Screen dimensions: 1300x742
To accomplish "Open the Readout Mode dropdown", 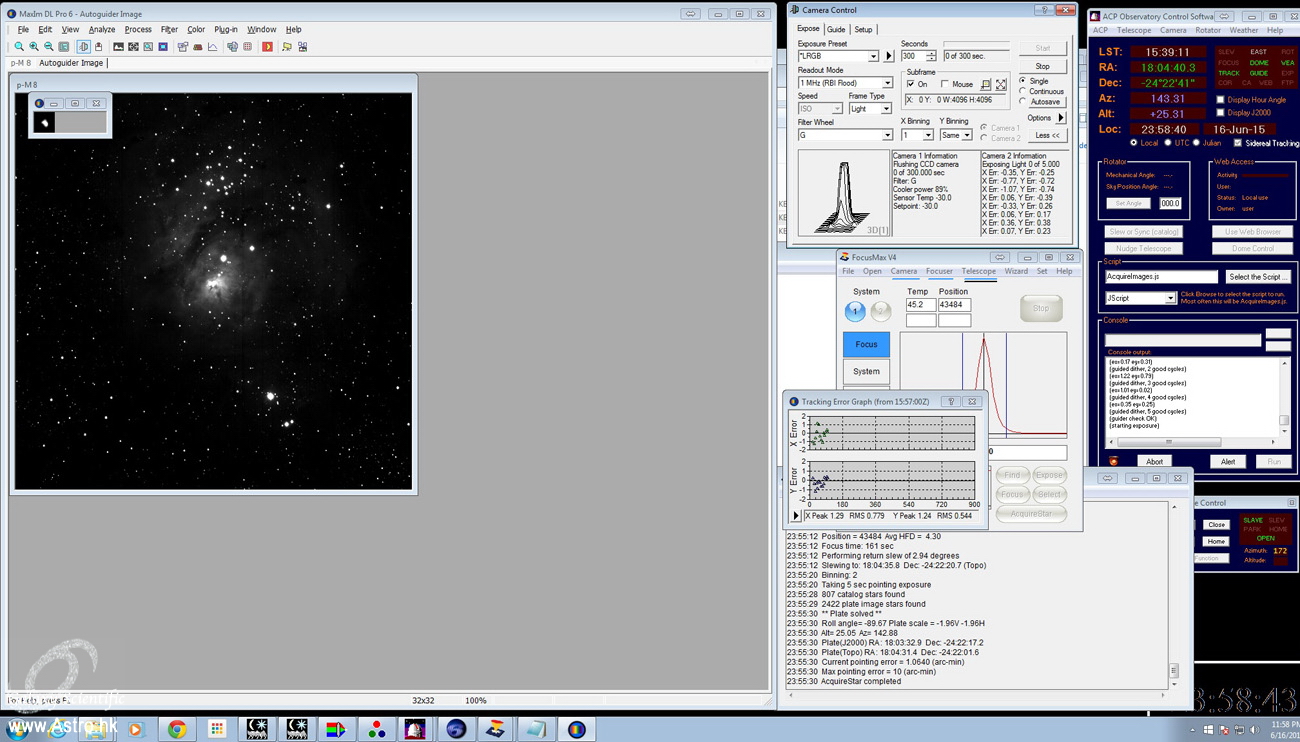I will pos(886,83).
